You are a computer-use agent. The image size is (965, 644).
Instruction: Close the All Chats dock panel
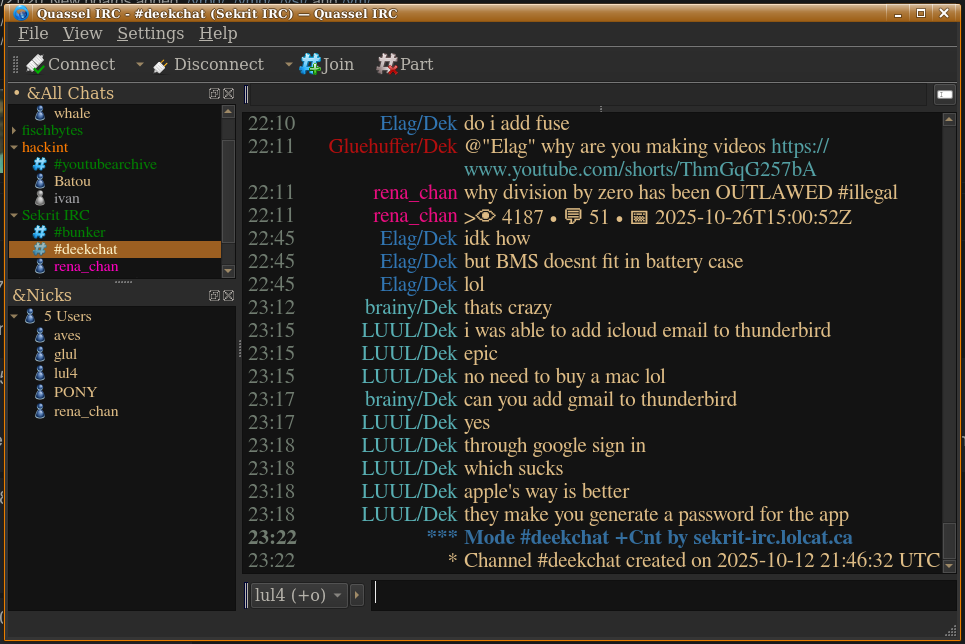pyautogui.click(x=228, y=94)
